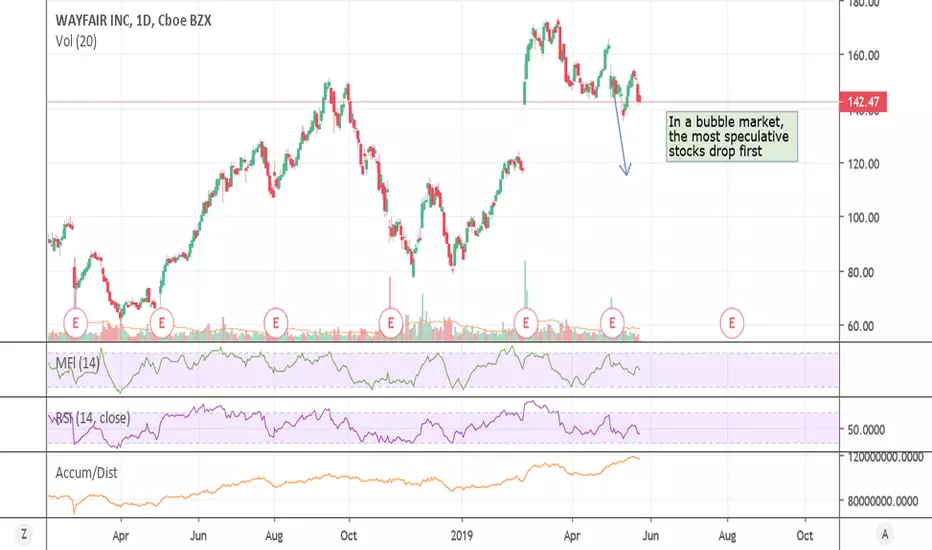The width and height of the screenshot is (932, 550).
Task: Click the future earnings marker near August 2019
Action: (x=732, y=323)
